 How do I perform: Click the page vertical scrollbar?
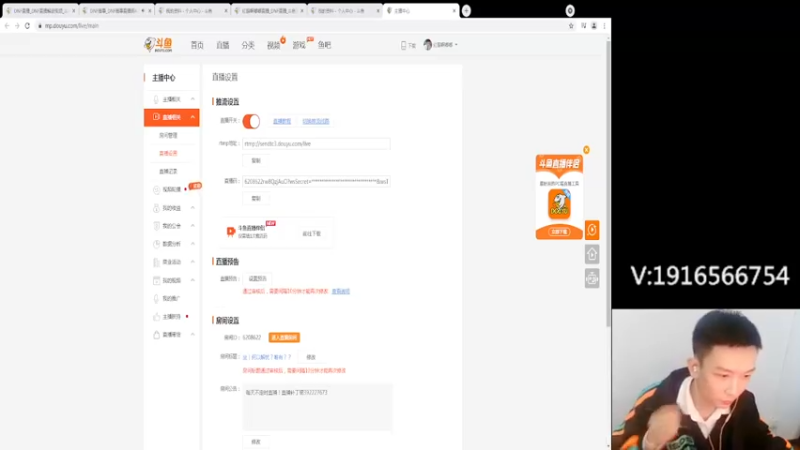(608, 184)
